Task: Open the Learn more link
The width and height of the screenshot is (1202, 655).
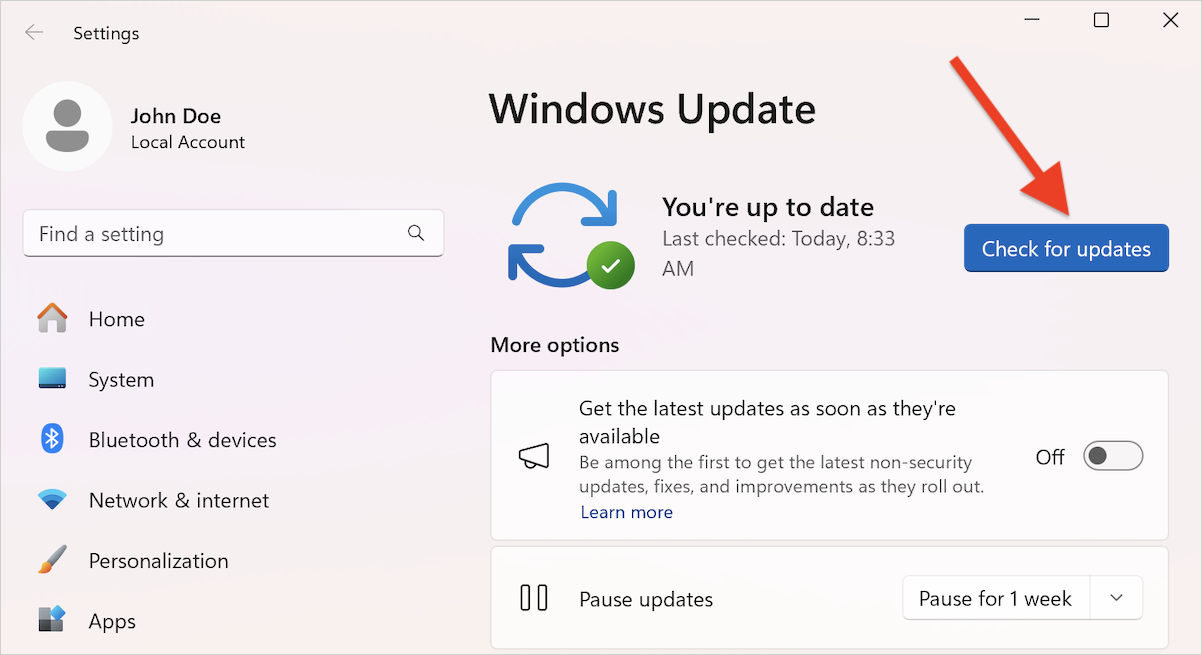Action: click(626, 511)
